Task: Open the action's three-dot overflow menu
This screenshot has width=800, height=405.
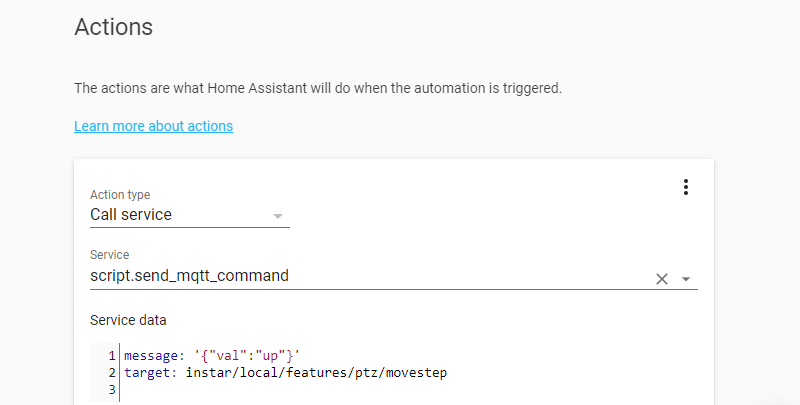Action: point(686,187)
